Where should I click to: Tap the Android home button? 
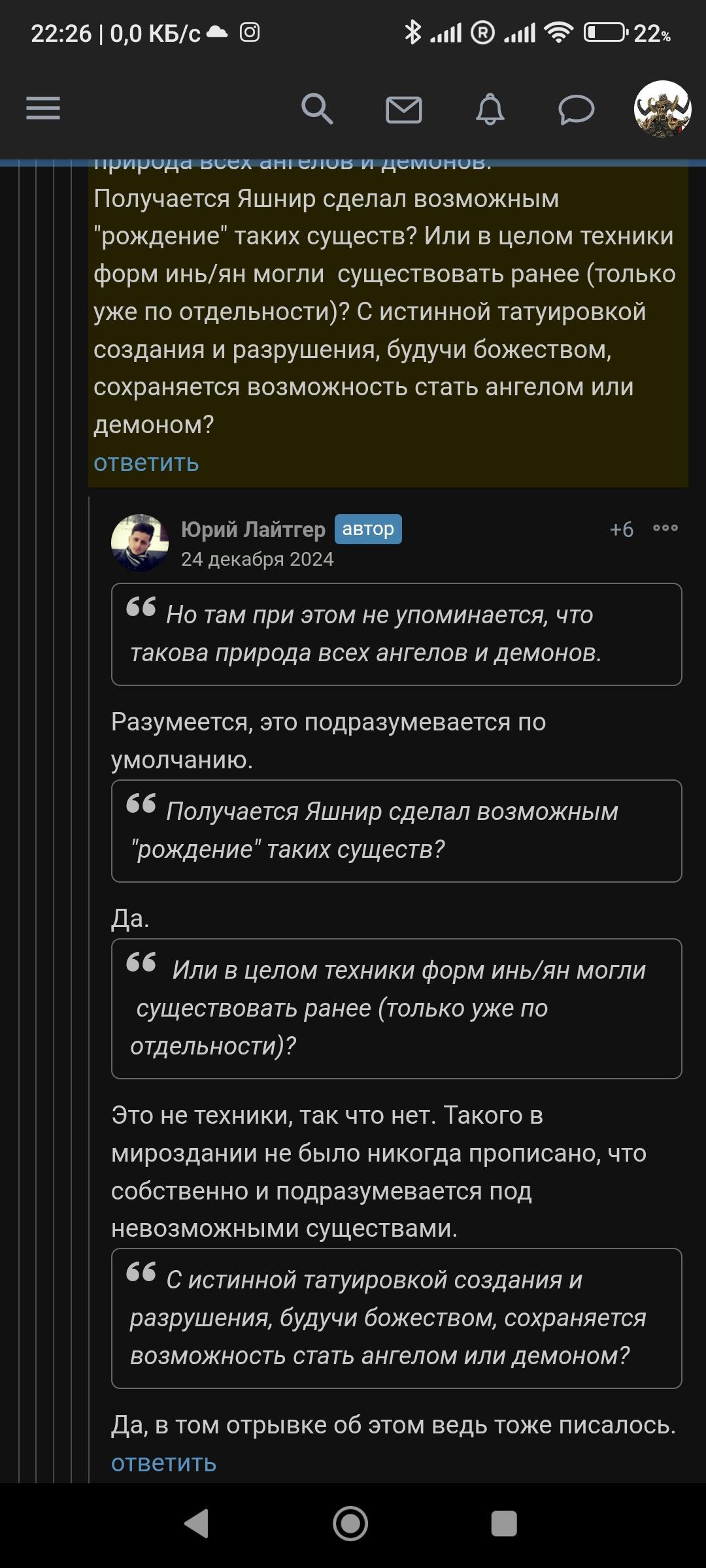coord(350,1524)
